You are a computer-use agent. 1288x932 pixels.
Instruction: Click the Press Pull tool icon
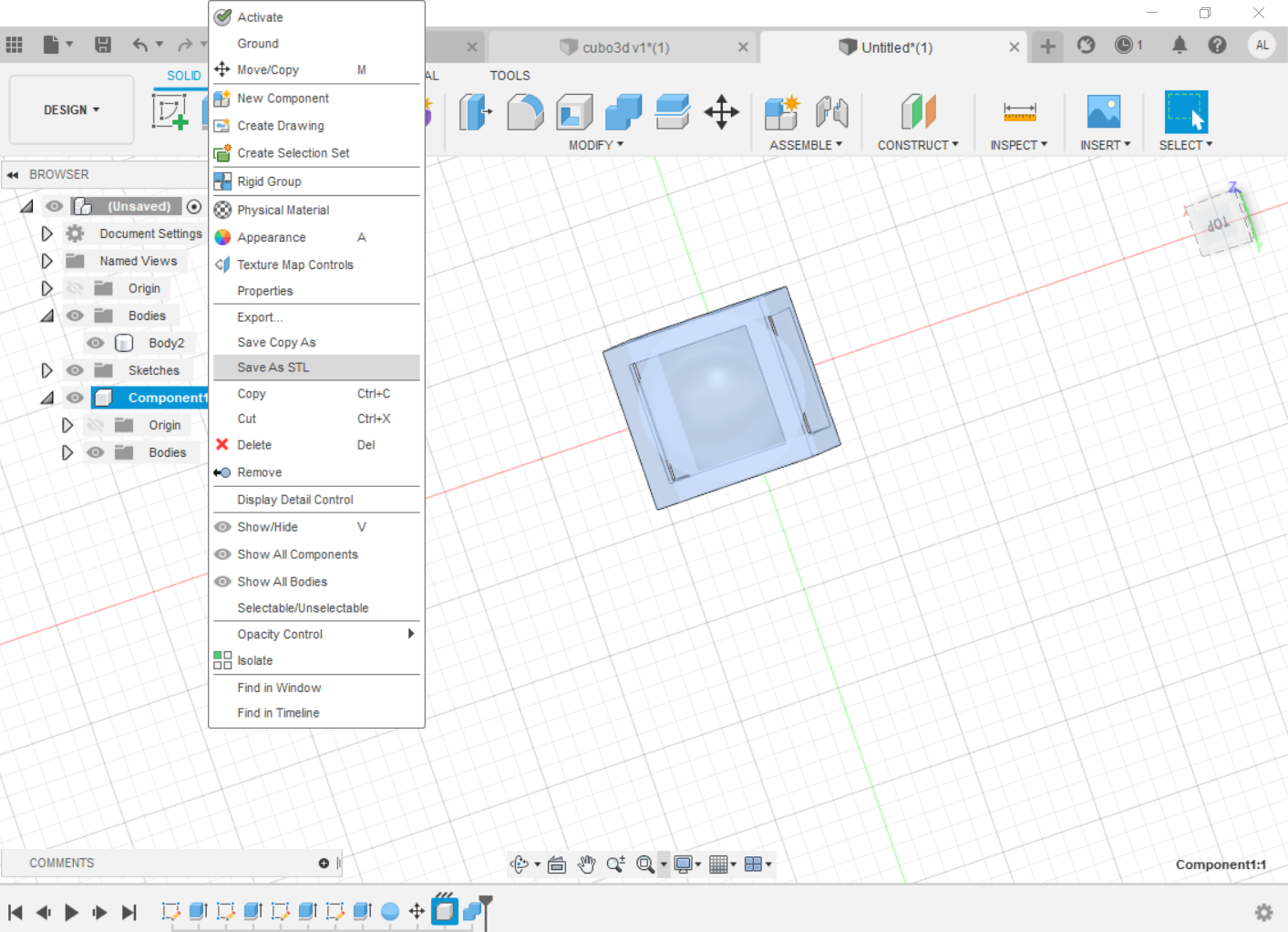coord(475,113)
